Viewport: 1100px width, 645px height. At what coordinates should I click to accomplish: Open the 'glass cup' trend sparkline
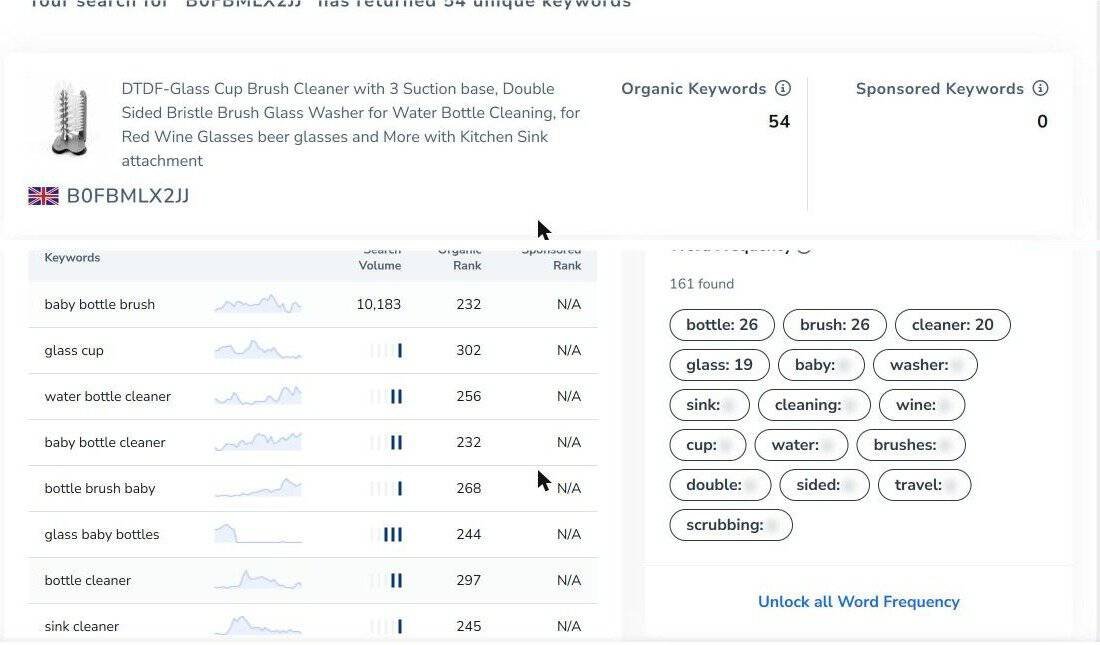[x=258, y=350]
